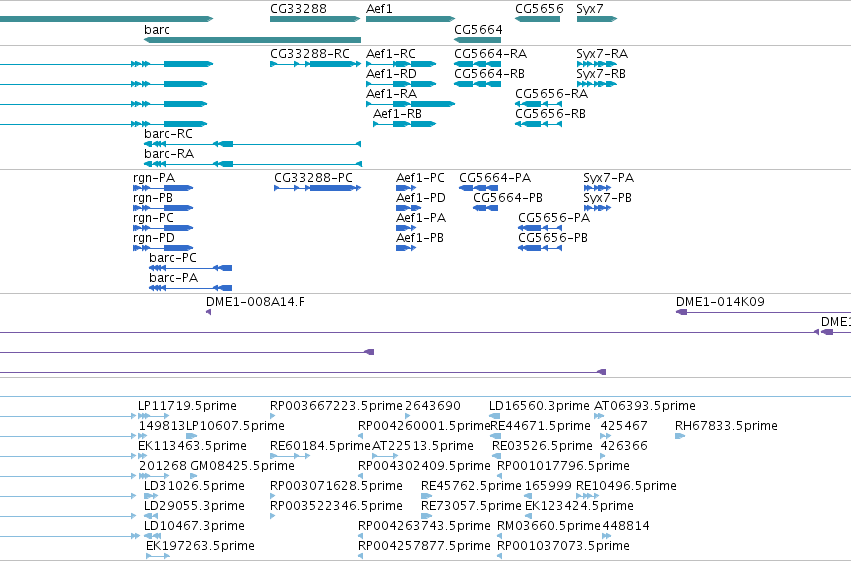
Task: Select transcript Aef1-RA
Action: [411, 104]
